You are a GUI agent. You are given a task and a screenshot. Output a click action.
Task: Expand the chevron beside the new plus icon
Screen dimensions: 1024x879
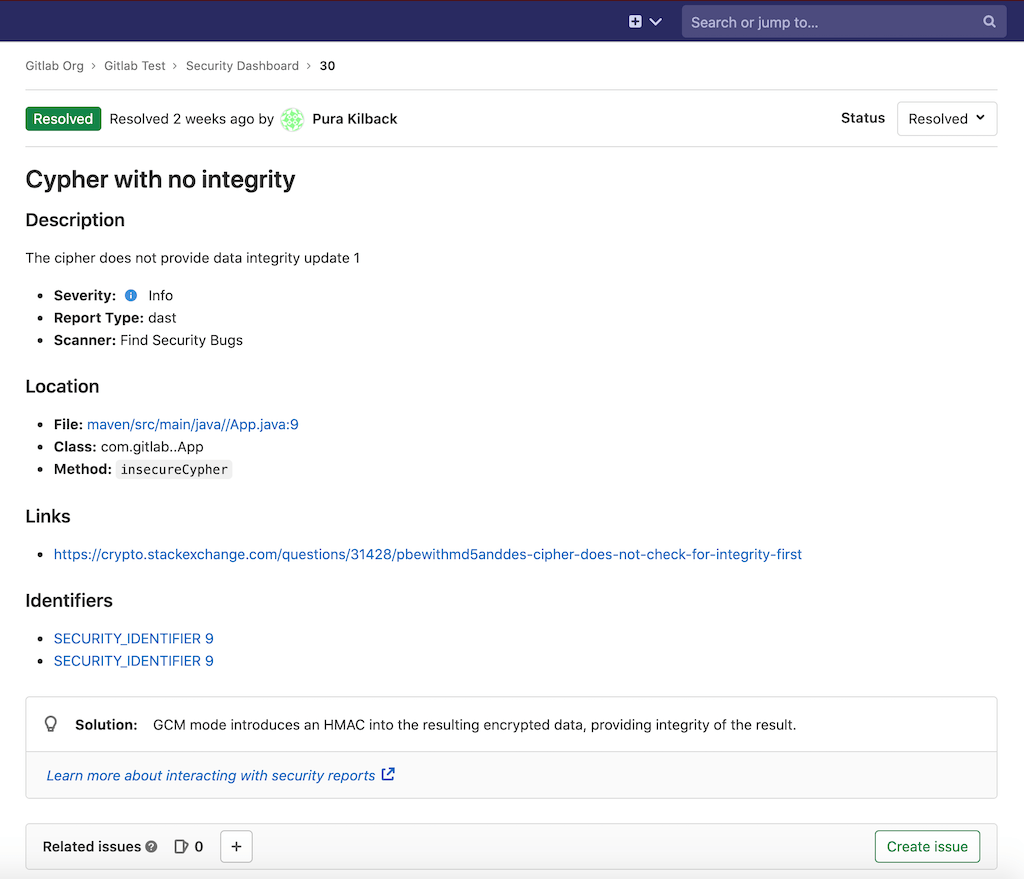[656, 21]
